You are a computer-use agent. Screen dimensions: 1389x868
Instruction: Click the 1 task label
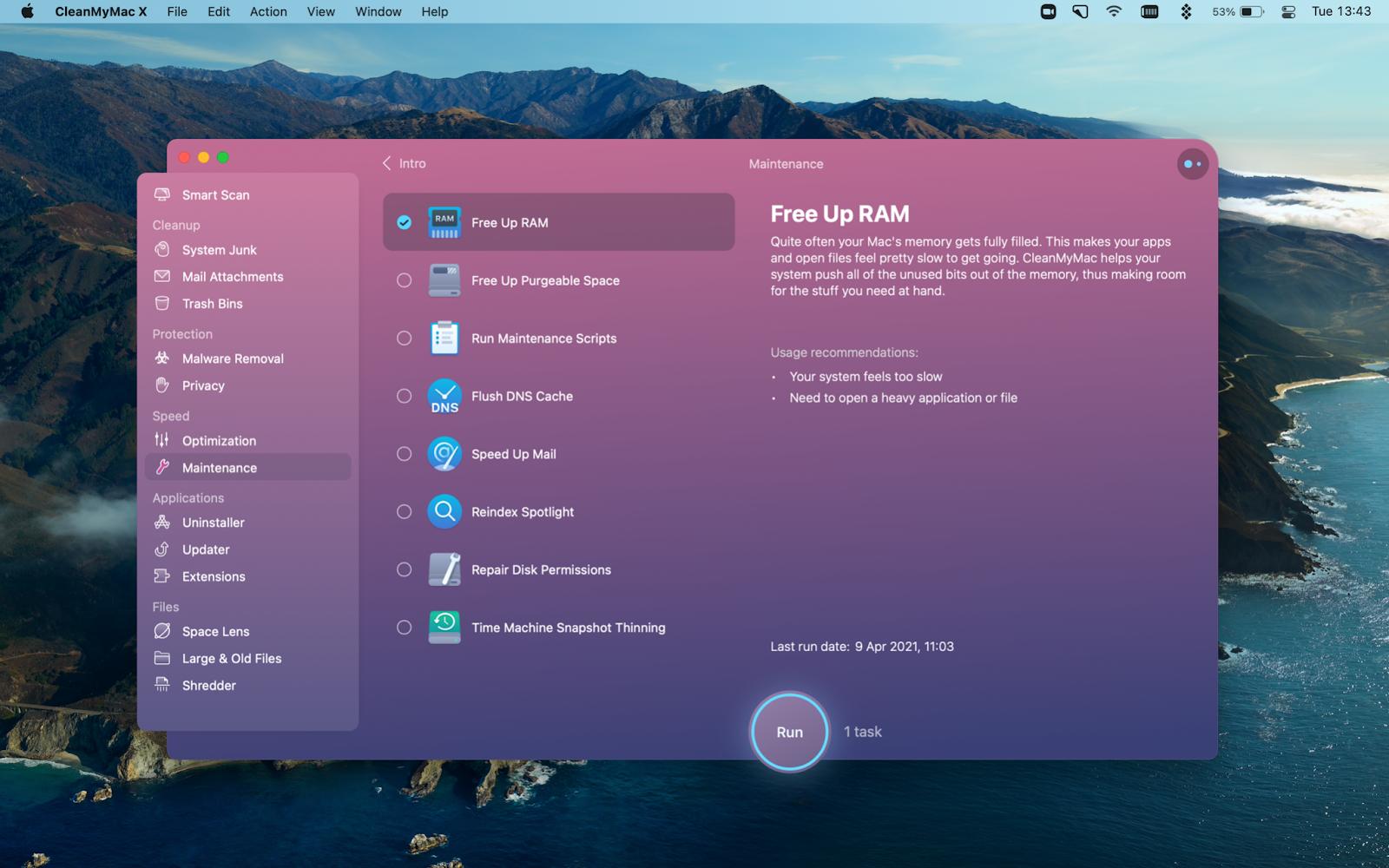coord(863,732)
